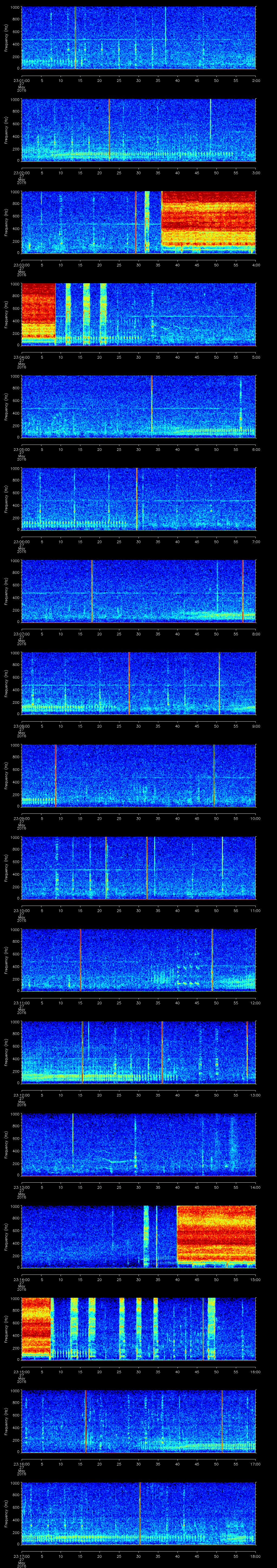Click the 6:00 end time label

(256, 449)
